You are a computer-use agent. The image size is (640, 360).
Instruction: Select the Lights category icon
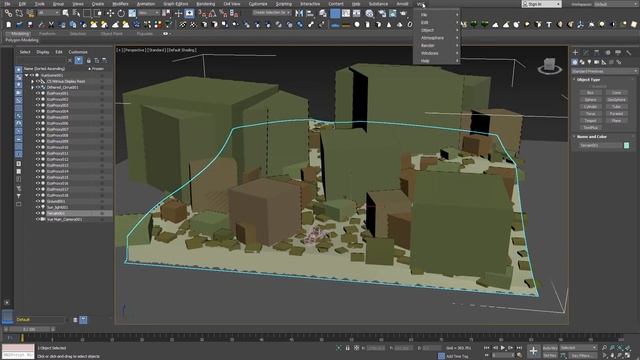[589, 62]
